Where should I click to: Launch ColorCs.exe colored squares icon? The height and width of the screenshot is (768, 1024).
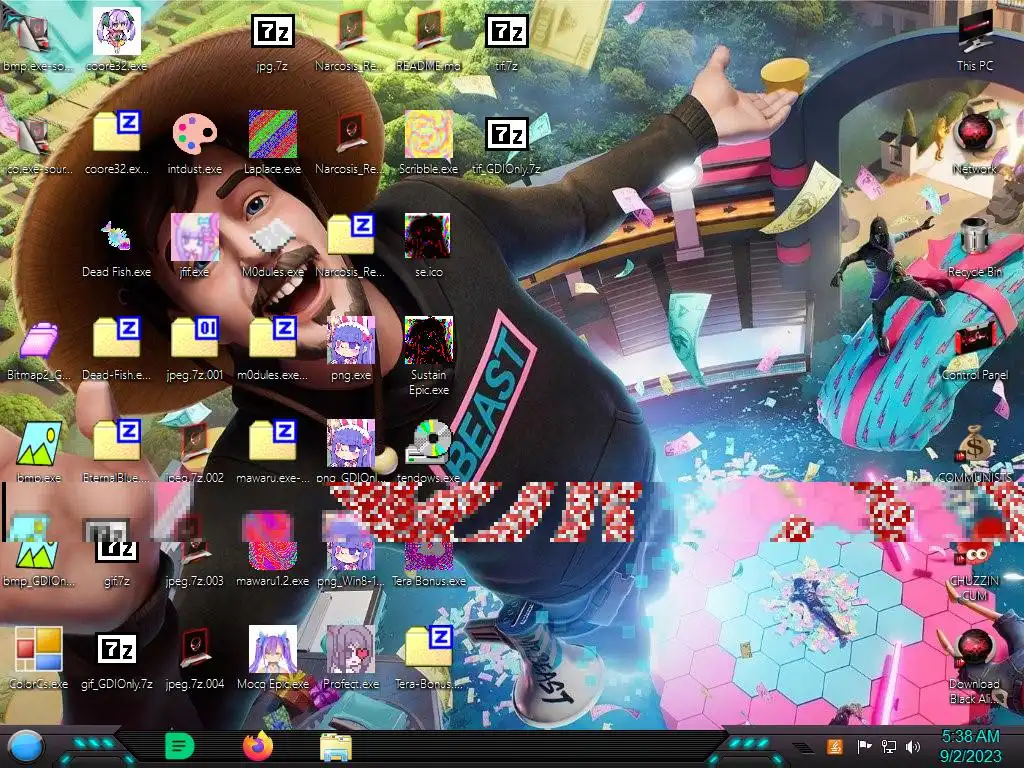pyautogui.click(x=38, y=649)
